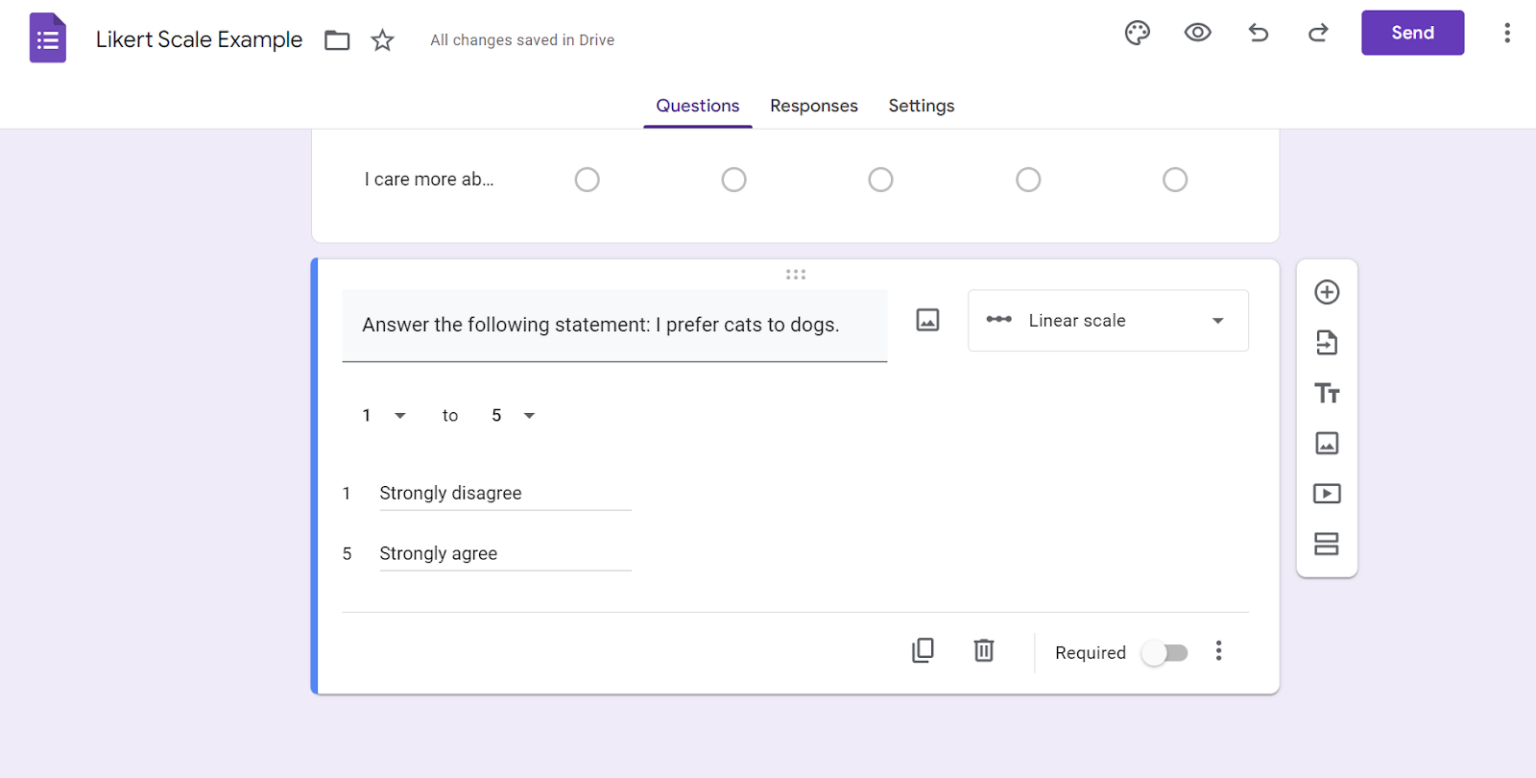Select the middle radio button option
This screenshot has width=1536, height=778.
coord(881,179)
